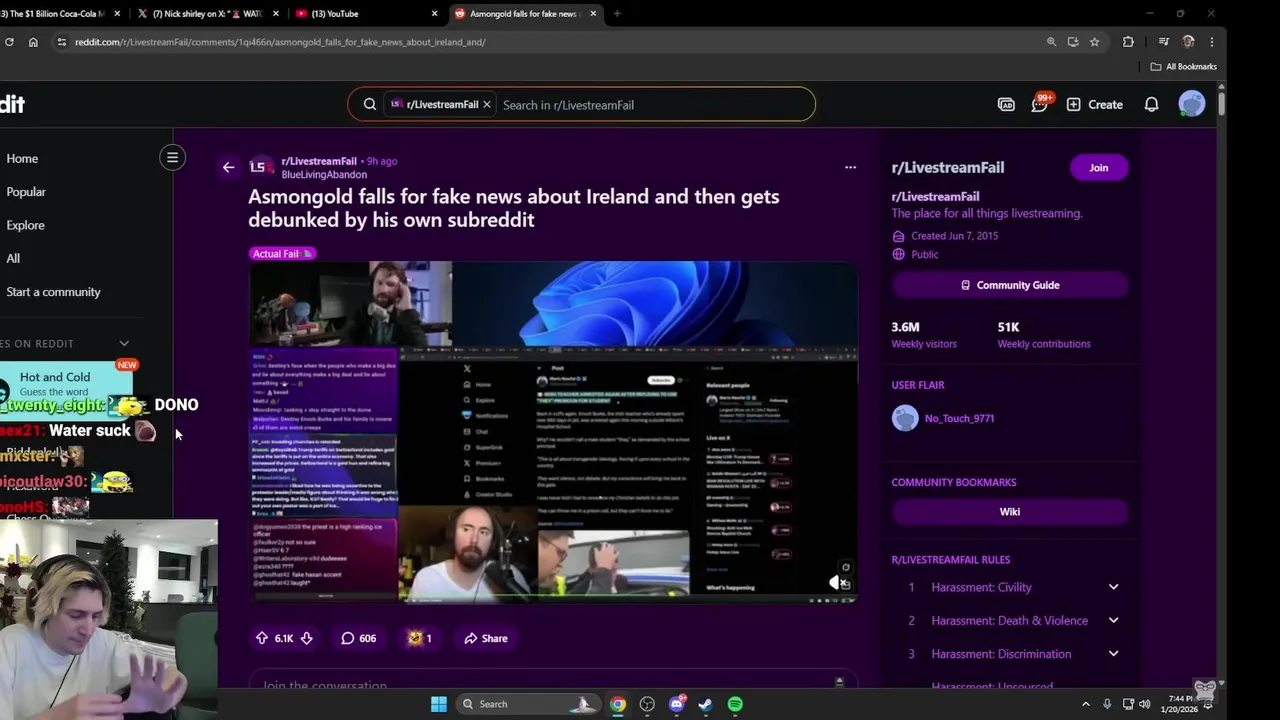
Task: Open Reddit user avatar menu
Action: [x=1192, y=104]
